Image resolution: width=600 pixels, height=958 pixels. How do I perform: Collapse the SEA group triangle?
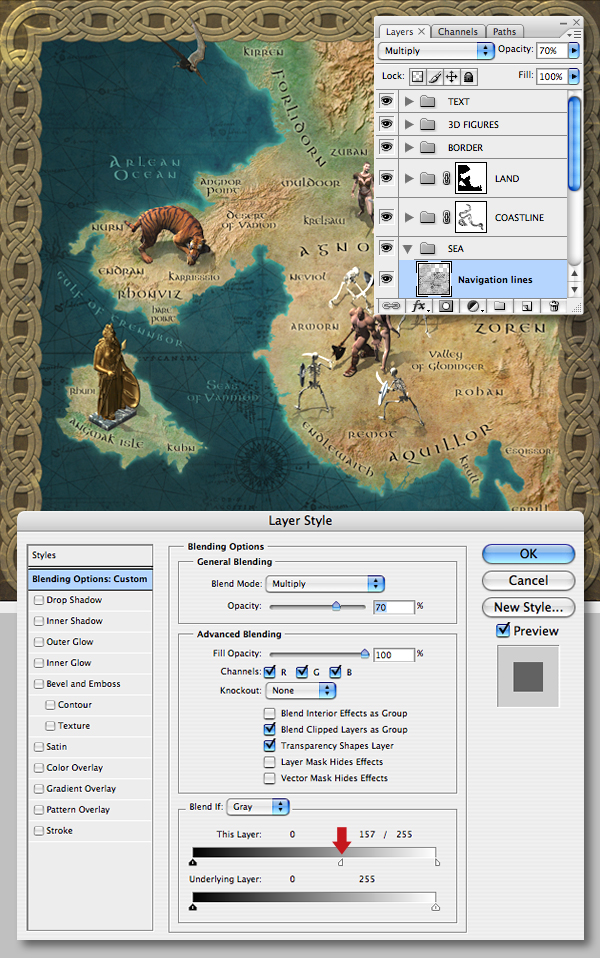pos(408,249)
